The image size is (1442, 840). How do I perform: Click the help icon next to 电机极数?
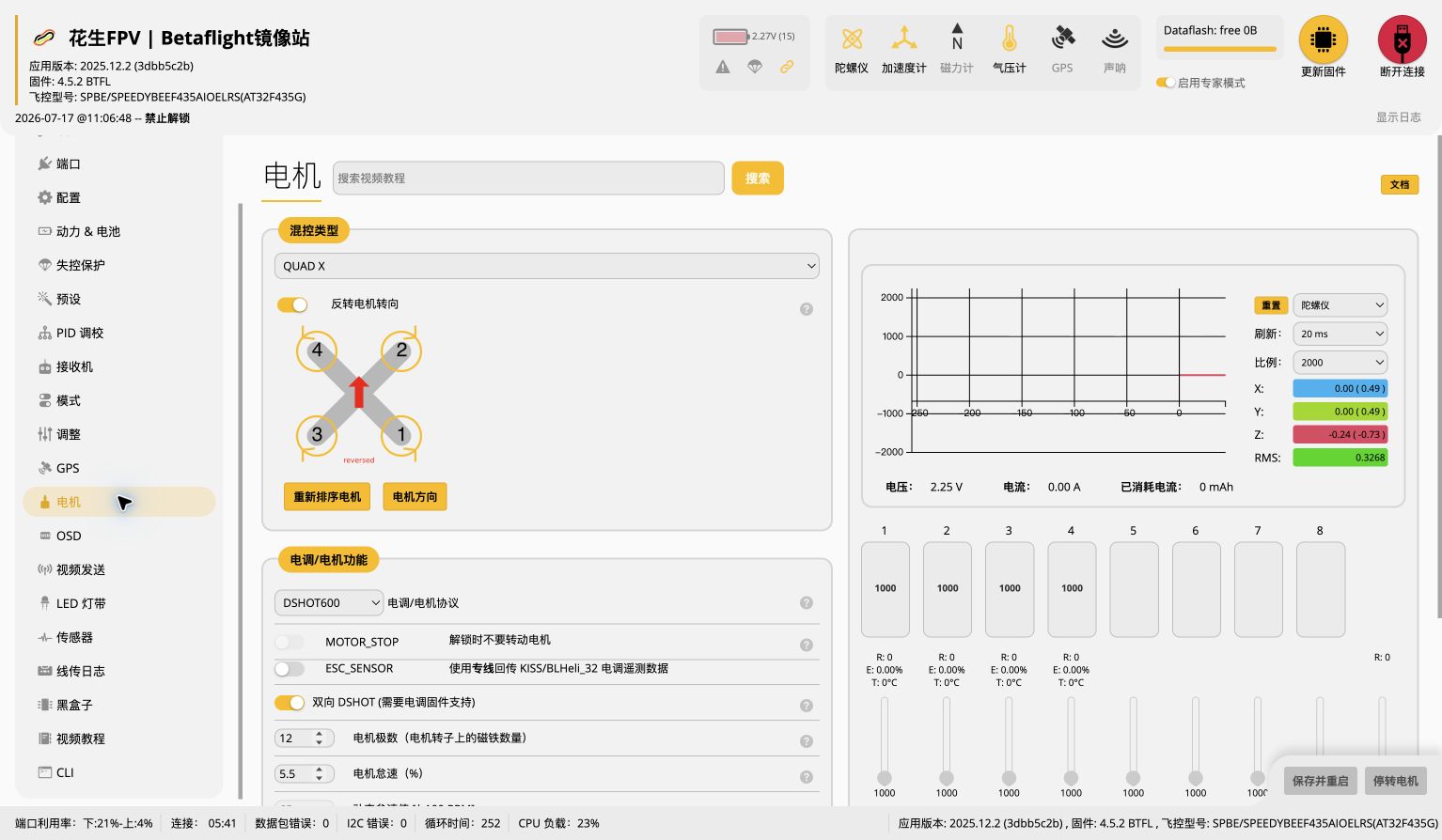tap(807, 741)
